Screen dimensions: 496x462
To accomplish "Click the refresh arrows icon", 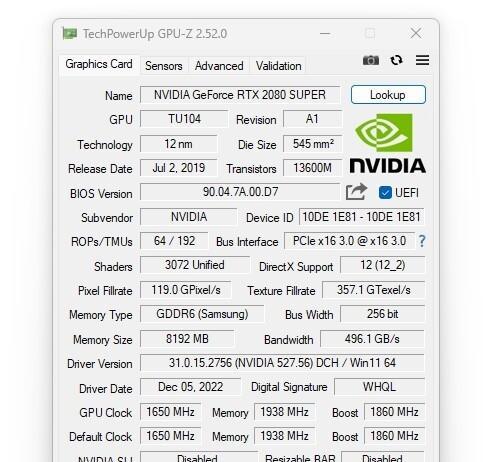I will coord(396,60).
